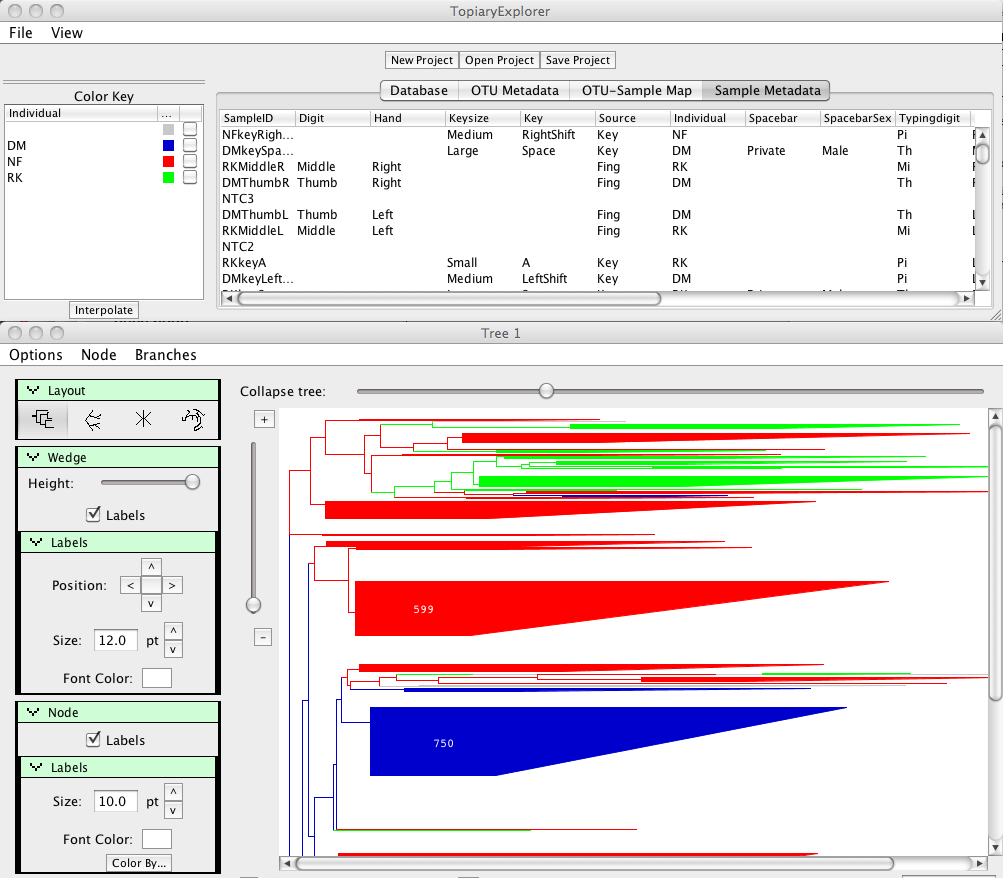Click the node label Size input field
The height and width of the screenshot is (878, 1003).
tap(116, 801)
